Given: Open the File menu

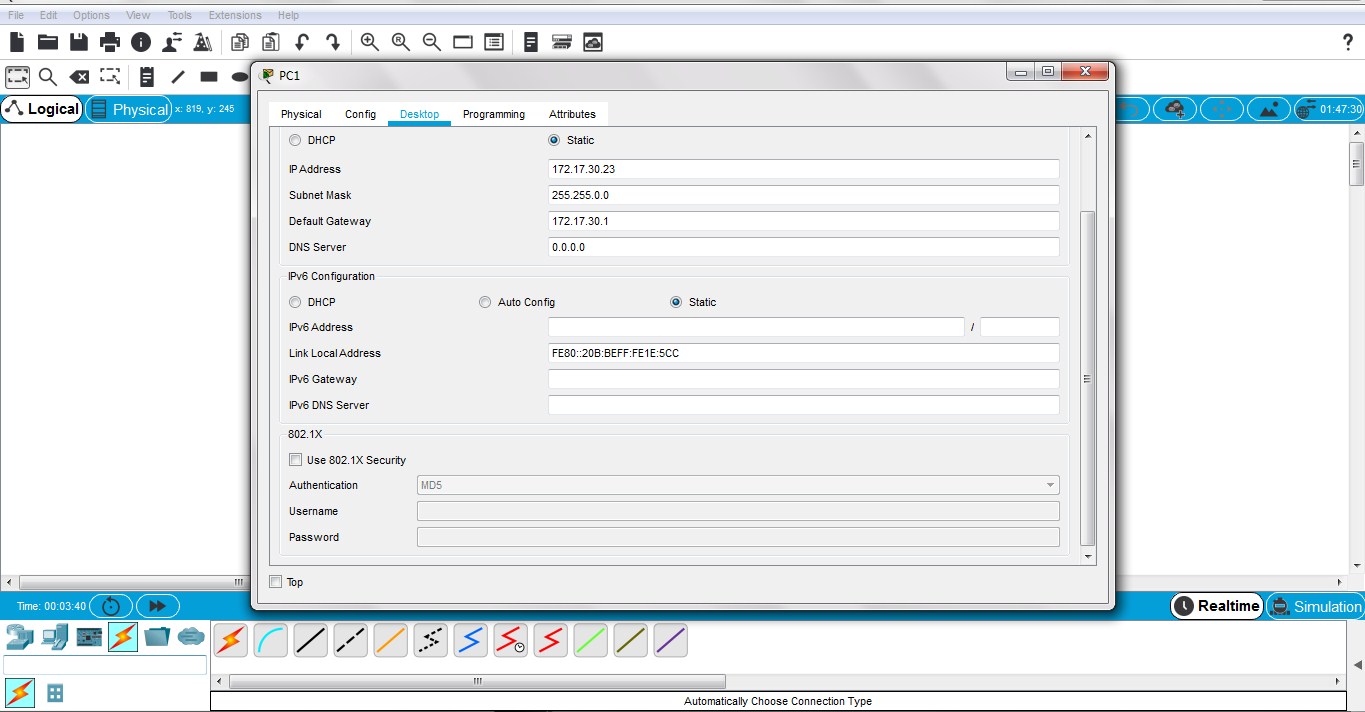Looking at the screenshot, I should pyautogui.click(x=16, y=15).
